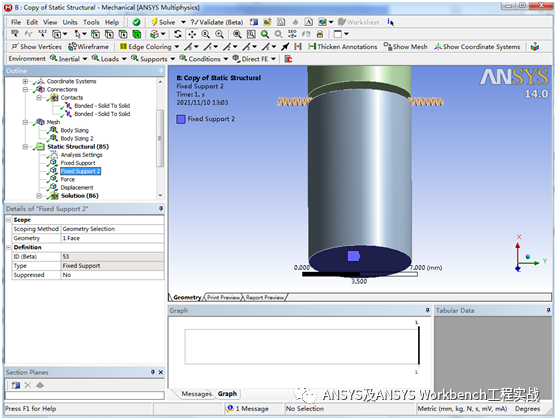Image resolution: width=557 pixels, height=420 pixels.
Task: Switch to the Report Preview tab
Action: 265,297
